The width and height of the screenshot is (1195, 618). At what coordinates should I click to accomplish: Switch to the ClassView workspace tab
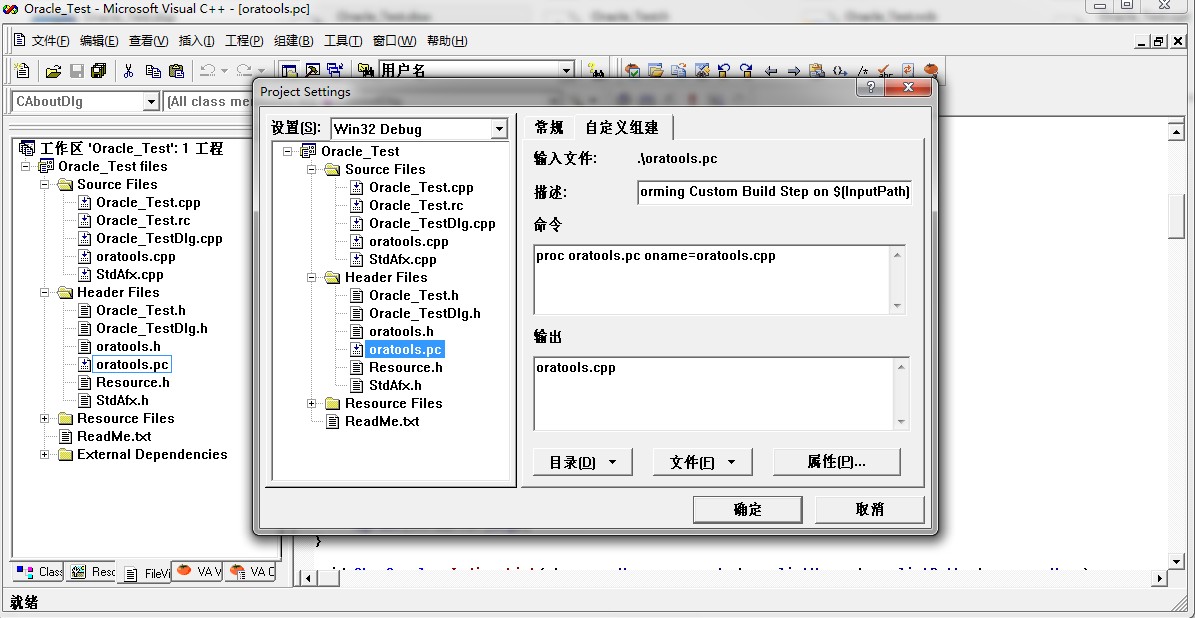40,572
